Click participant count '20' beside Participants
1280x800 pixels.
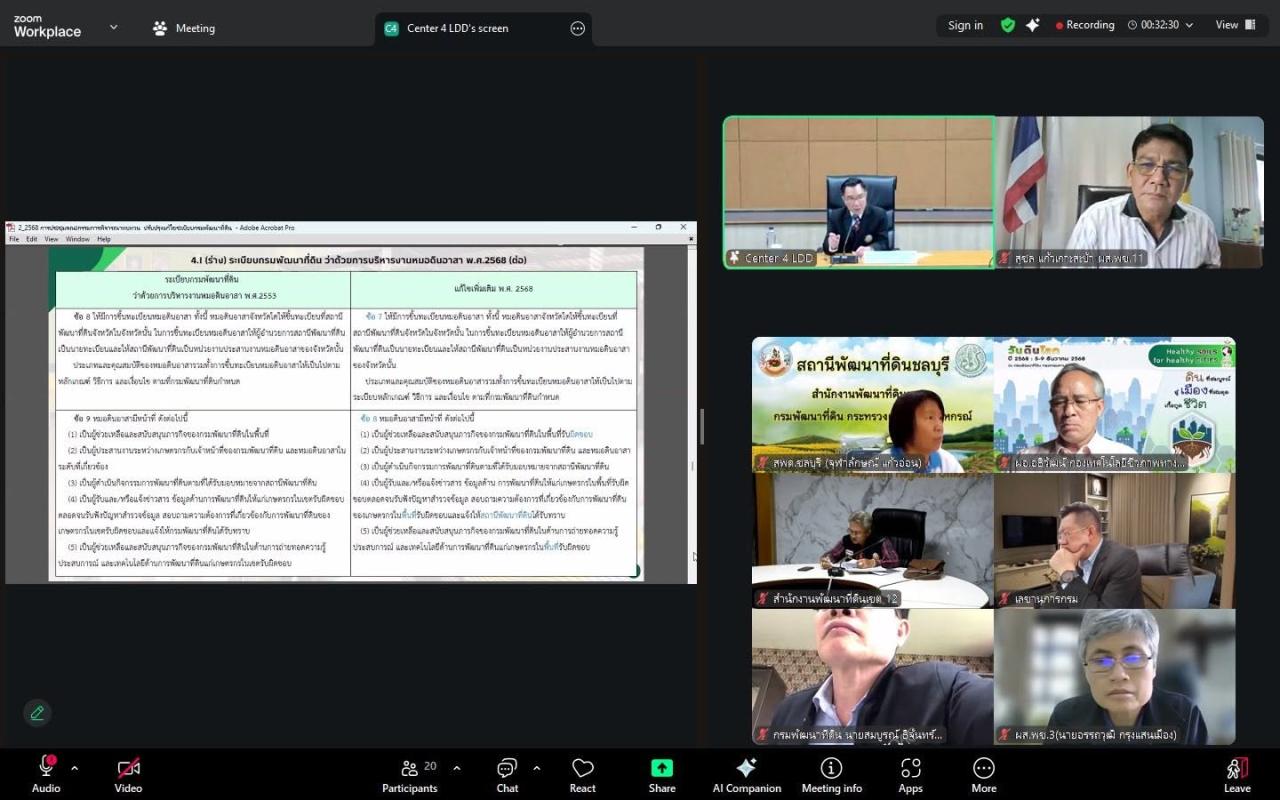coord(430,766)
